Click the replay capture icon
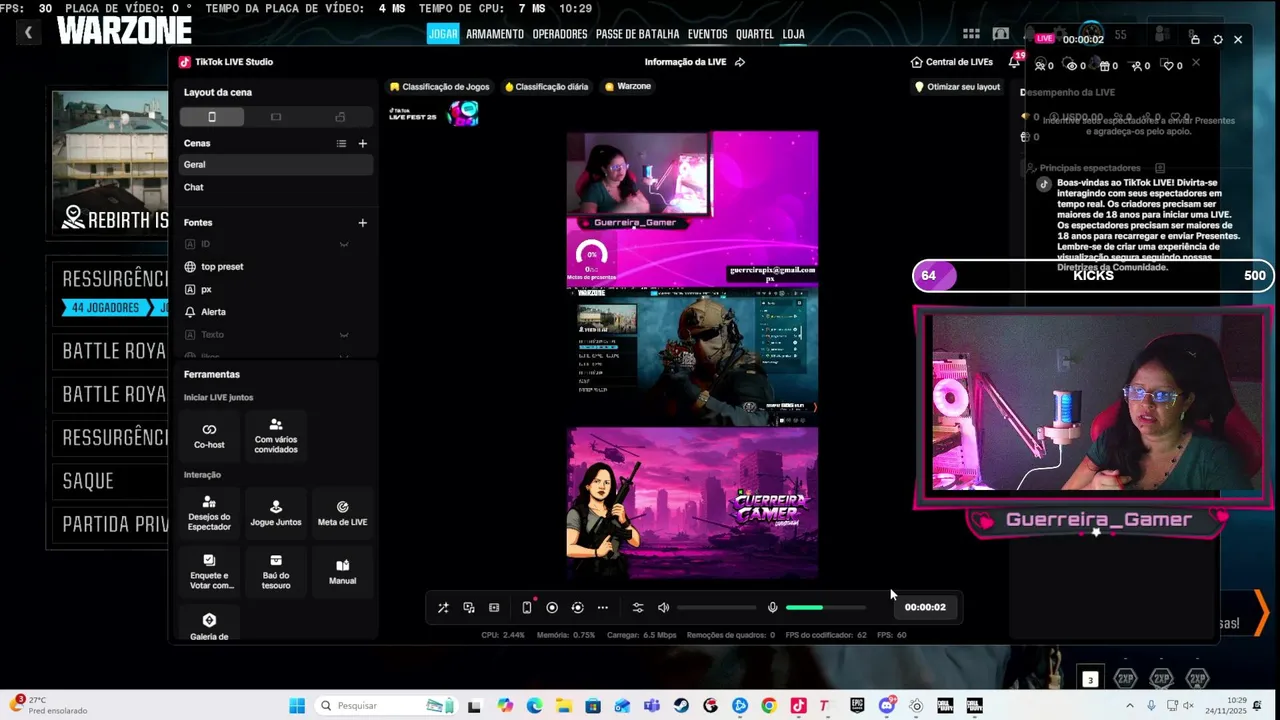Viewport: 1280px width, 720px height. 577,608
